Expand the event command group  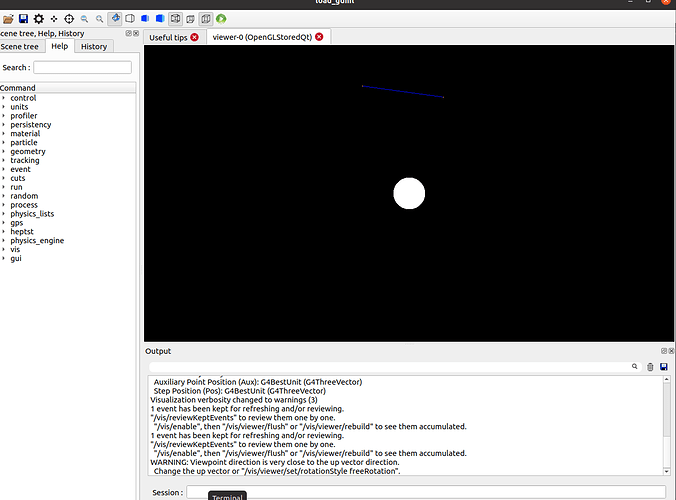click(x=3, y=169)
